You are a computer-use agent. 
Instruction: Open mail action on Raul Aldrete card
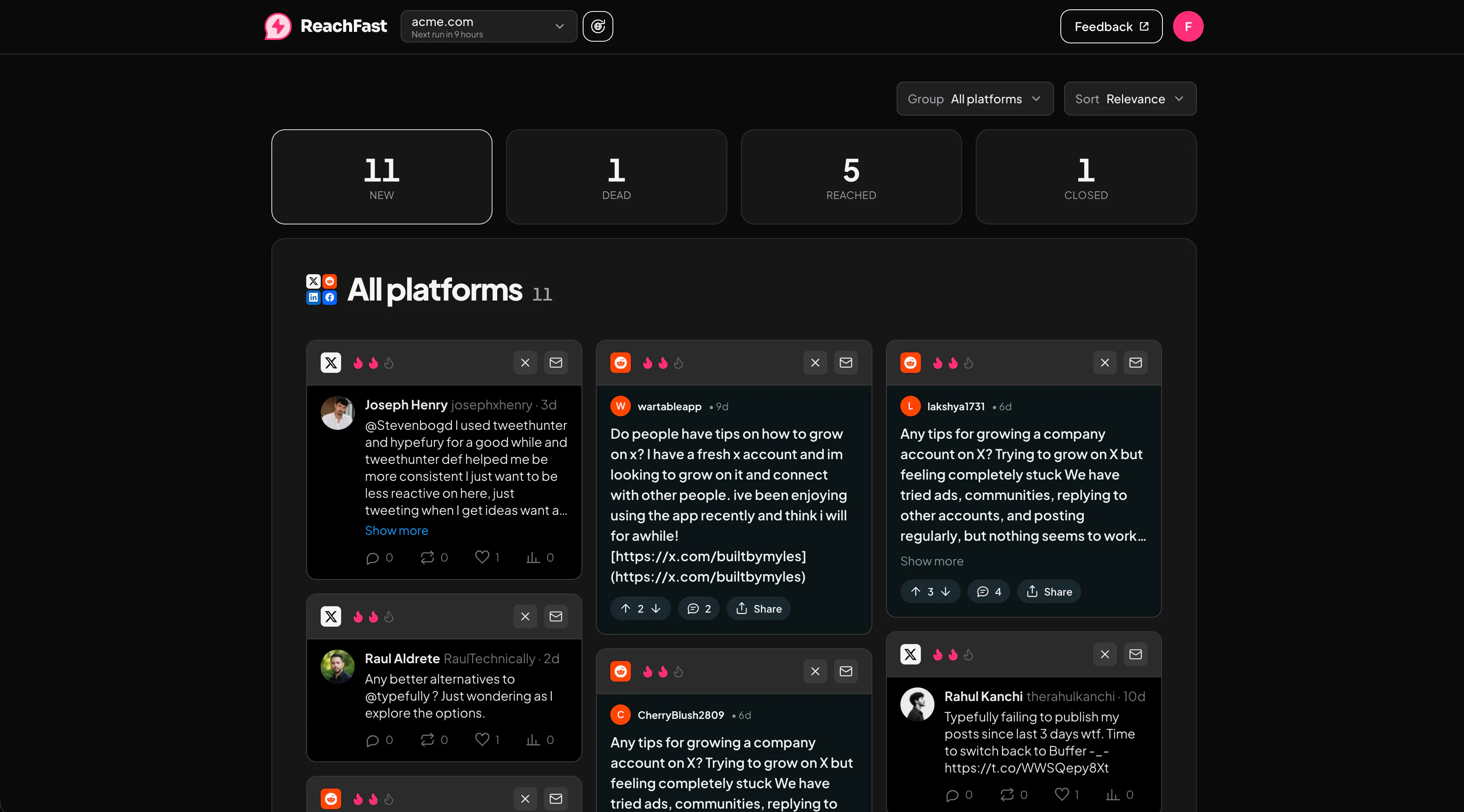pyautogui.click(x=556, y=616)
